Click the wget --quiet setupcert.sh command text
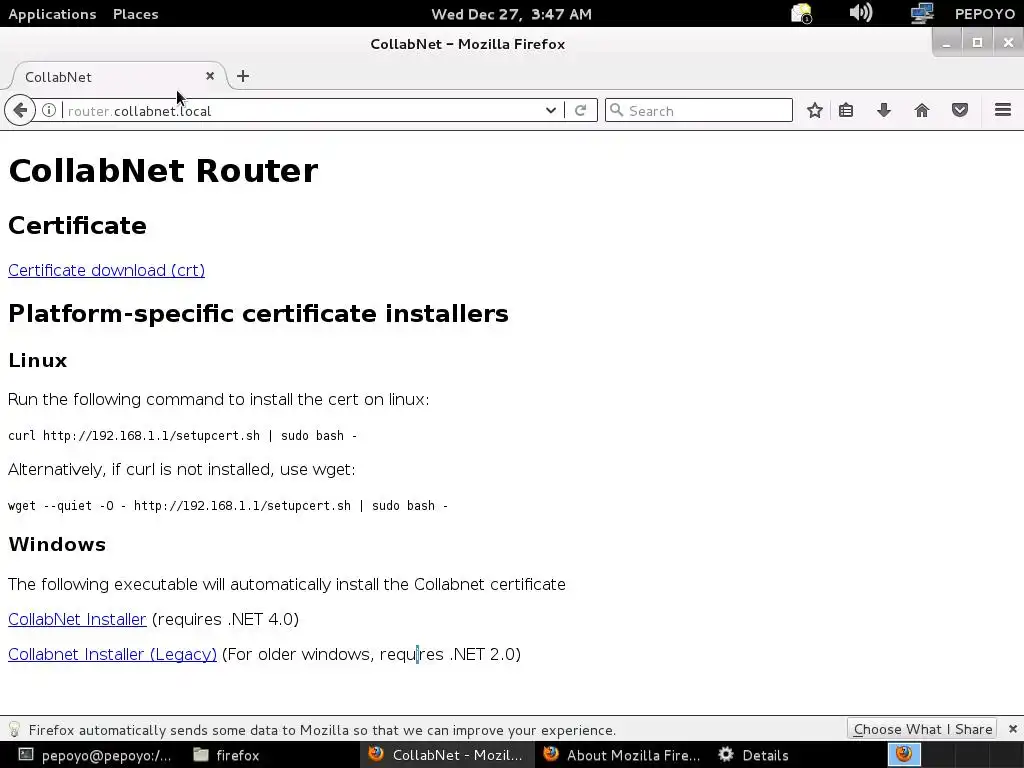Screen dimensions: 1024x768 228,505
